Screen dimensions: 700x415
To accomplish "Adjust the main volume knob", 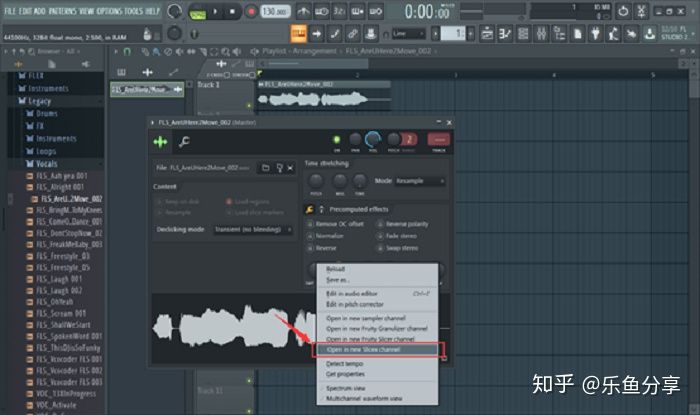I will pyautogui.click(x=174, y=12).
